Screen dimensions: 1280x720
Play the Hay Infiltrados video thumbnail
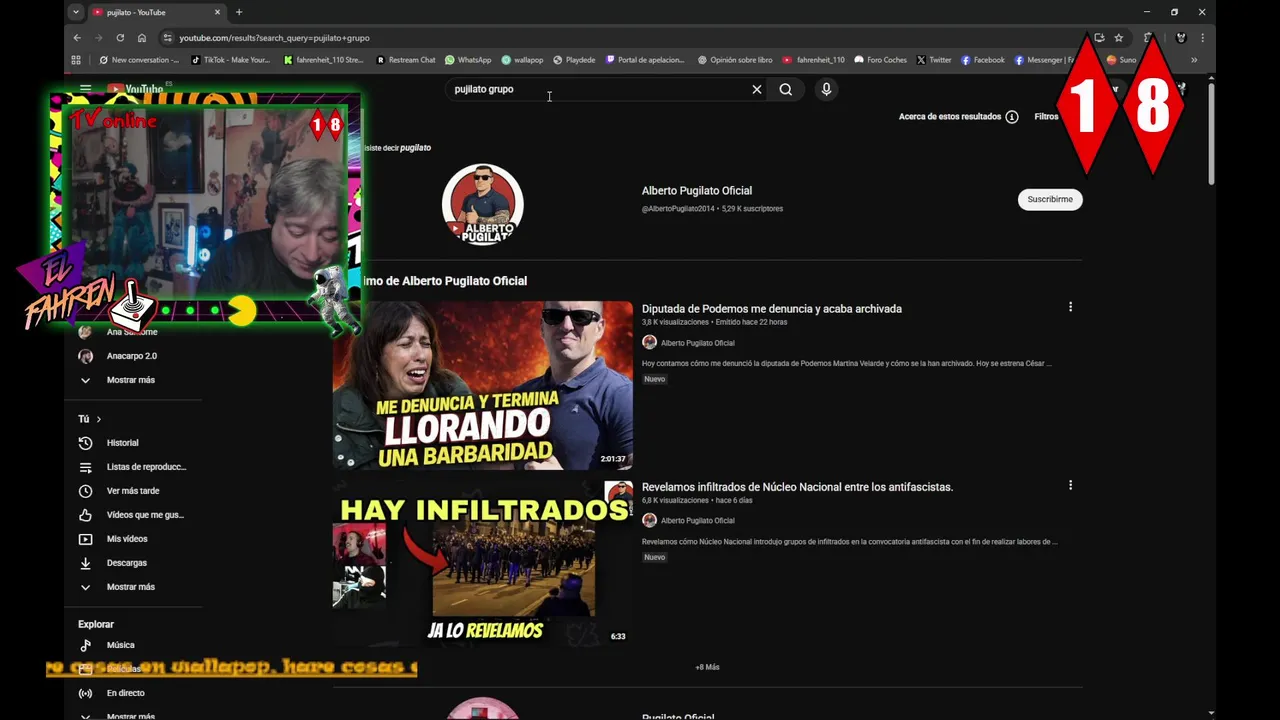pyautogui.click(x=483, y=563)
